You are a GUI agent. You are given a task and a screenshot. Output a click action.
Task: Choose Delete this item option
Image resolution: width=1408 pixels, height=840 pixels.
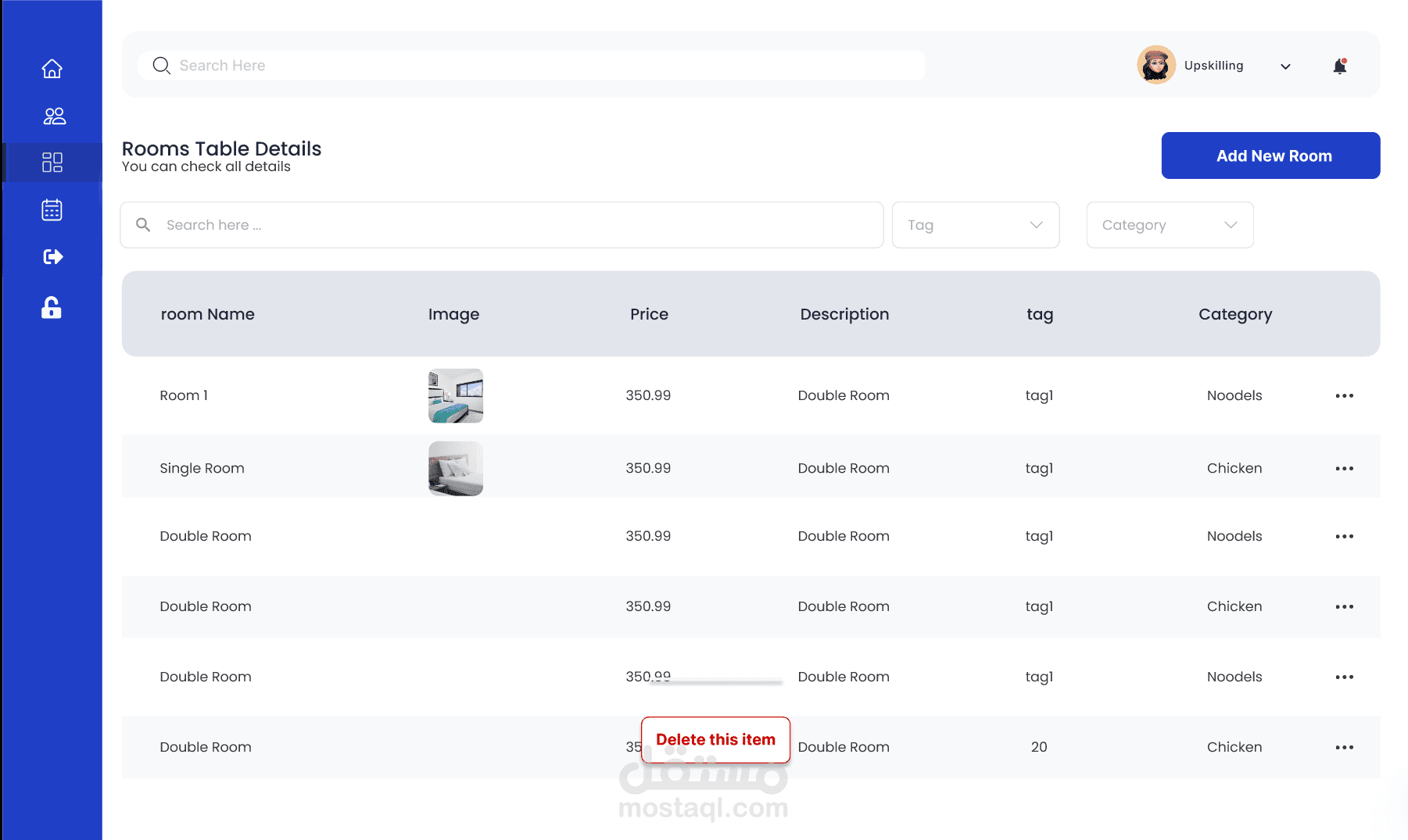tap(715, 740)
